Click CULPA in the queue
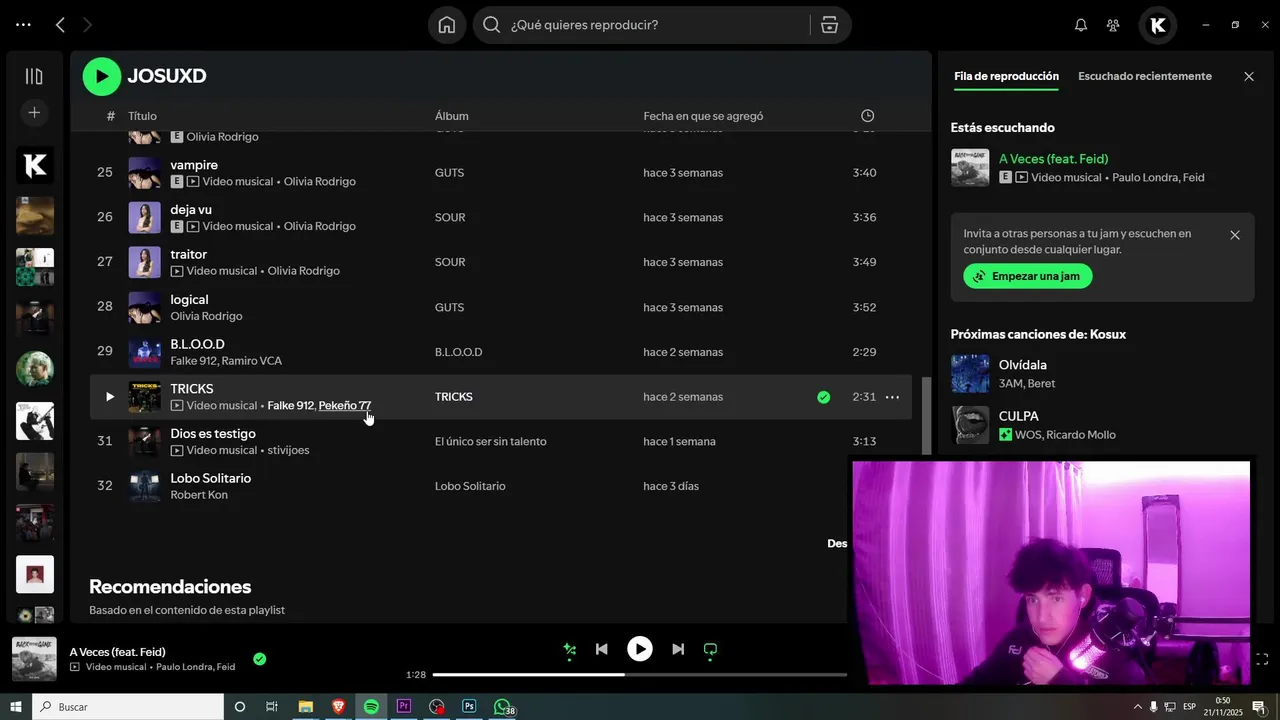Screen dimensions: 1280x720 tap(1019, 416)
